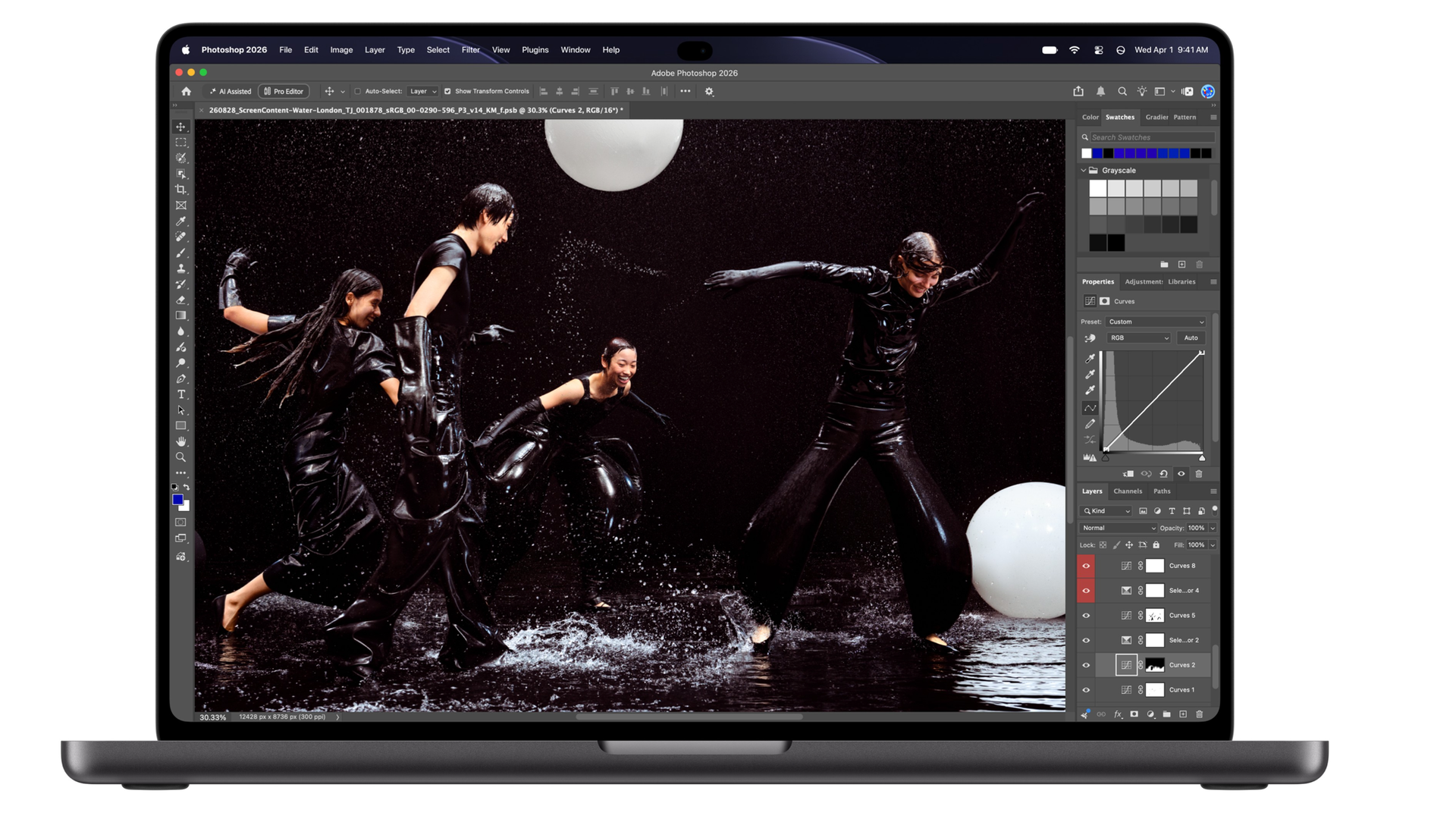The width and height of the screenshot is (1456, 819).
Task: Delete layer using Layers panel trash icon
Action: [1199, 714]
